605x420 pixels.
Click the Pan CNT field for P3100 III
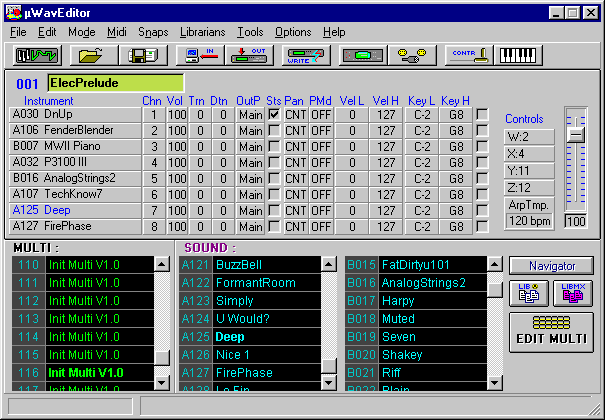(x=295, y=163)
